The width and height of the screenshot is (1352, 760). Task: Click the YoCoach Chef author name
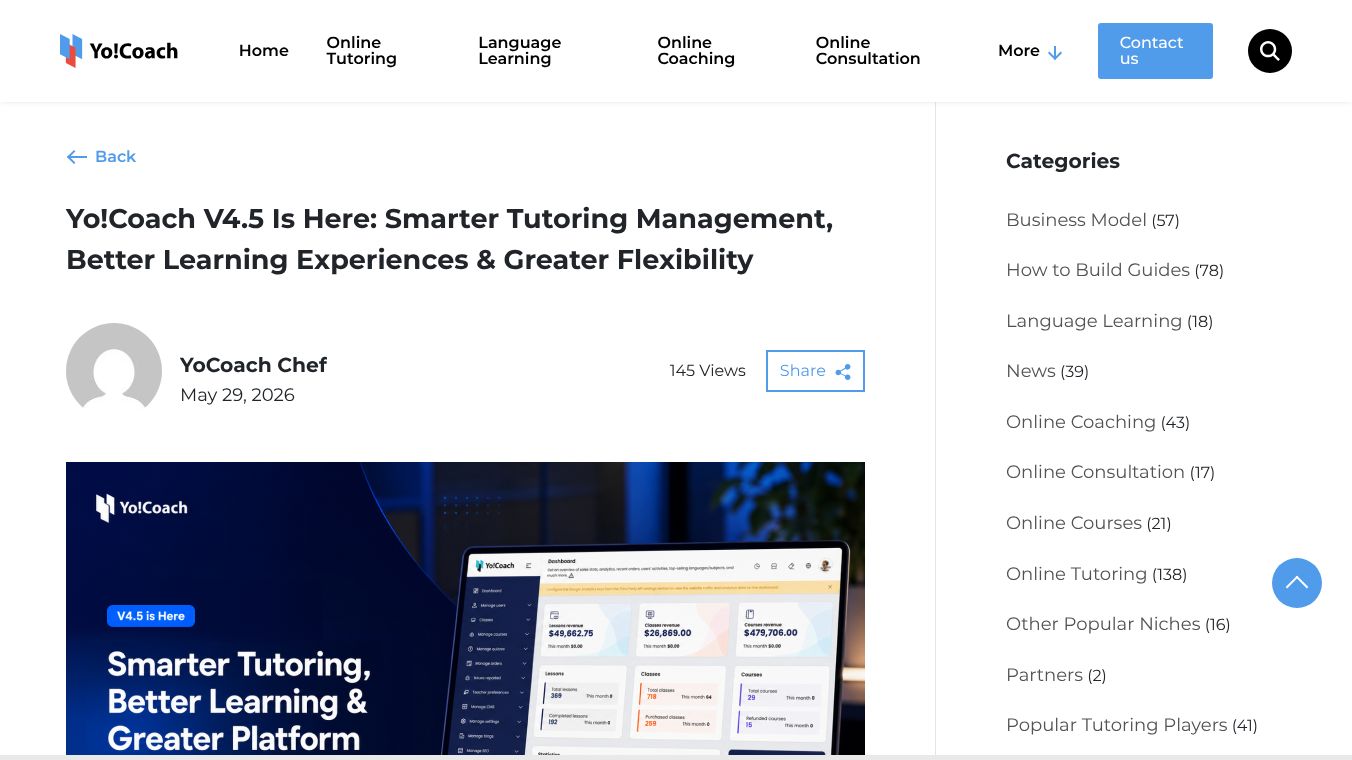(x=253, y=365)
